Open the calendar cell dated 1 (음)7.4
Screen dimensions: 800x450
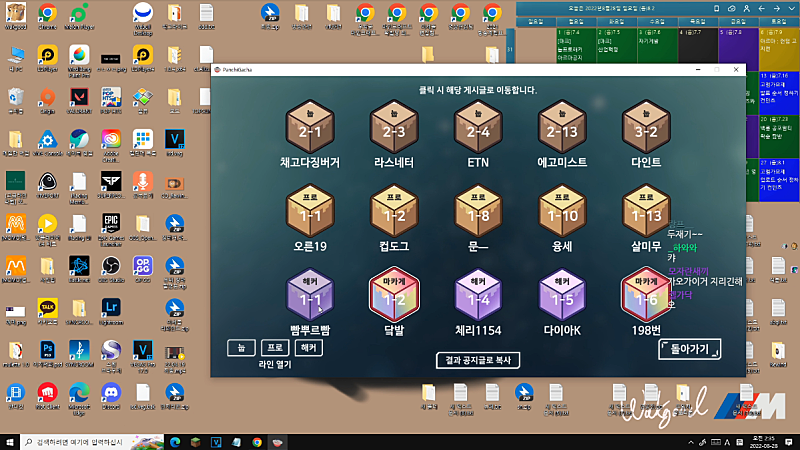coord(576,45)
